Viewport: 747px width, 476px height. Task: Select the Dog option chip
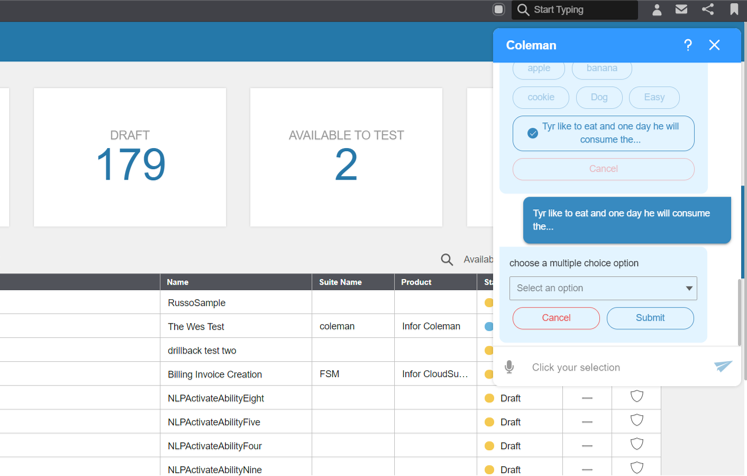(599, 97)
